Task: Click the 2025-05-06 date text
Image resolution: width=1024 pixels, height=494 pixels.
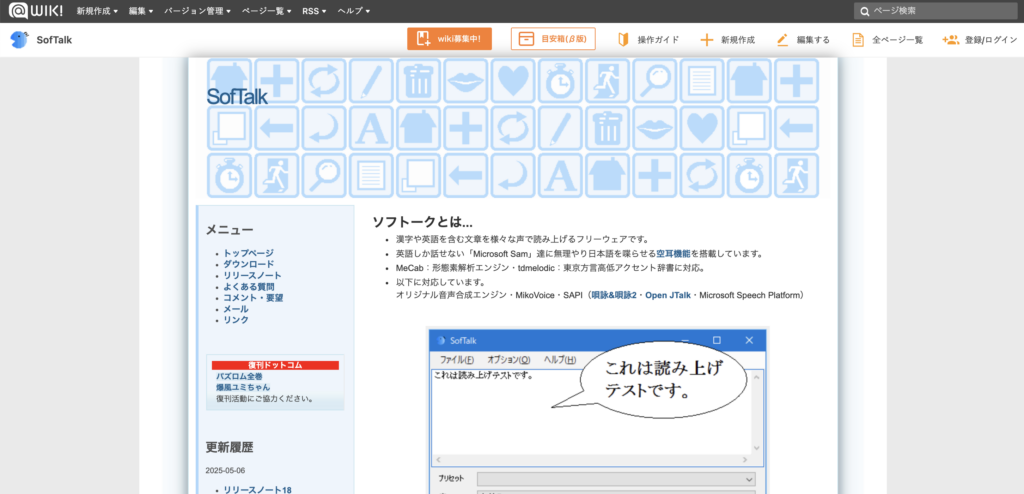Action: (223, 470)
